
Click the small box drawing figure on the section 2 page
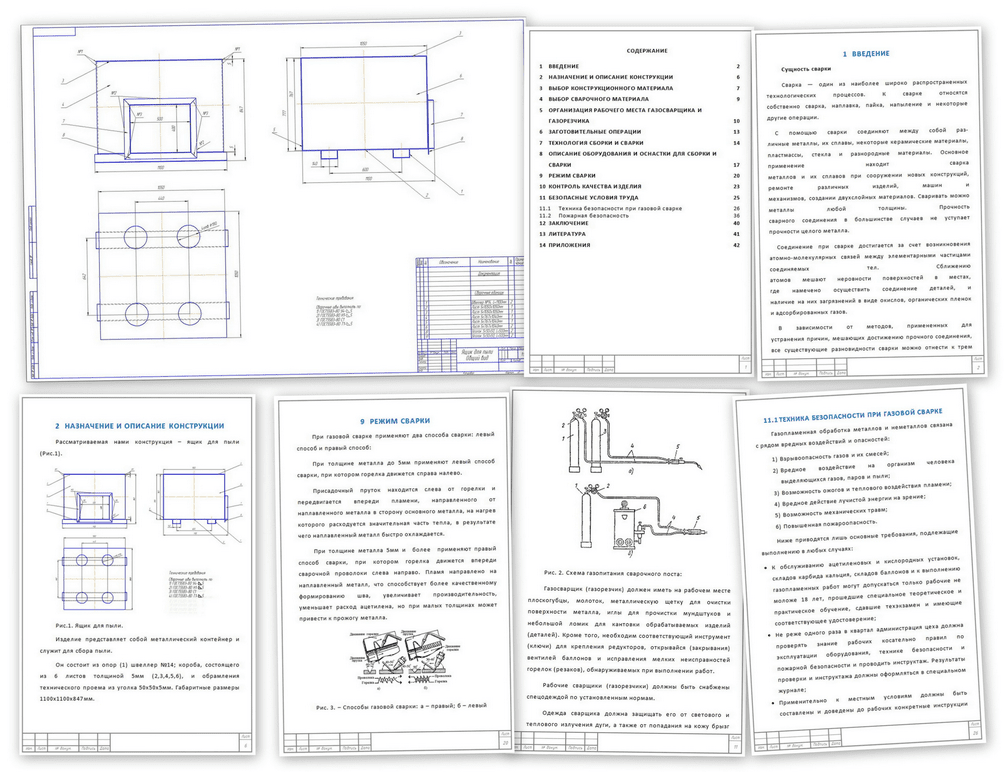(146, 541)
